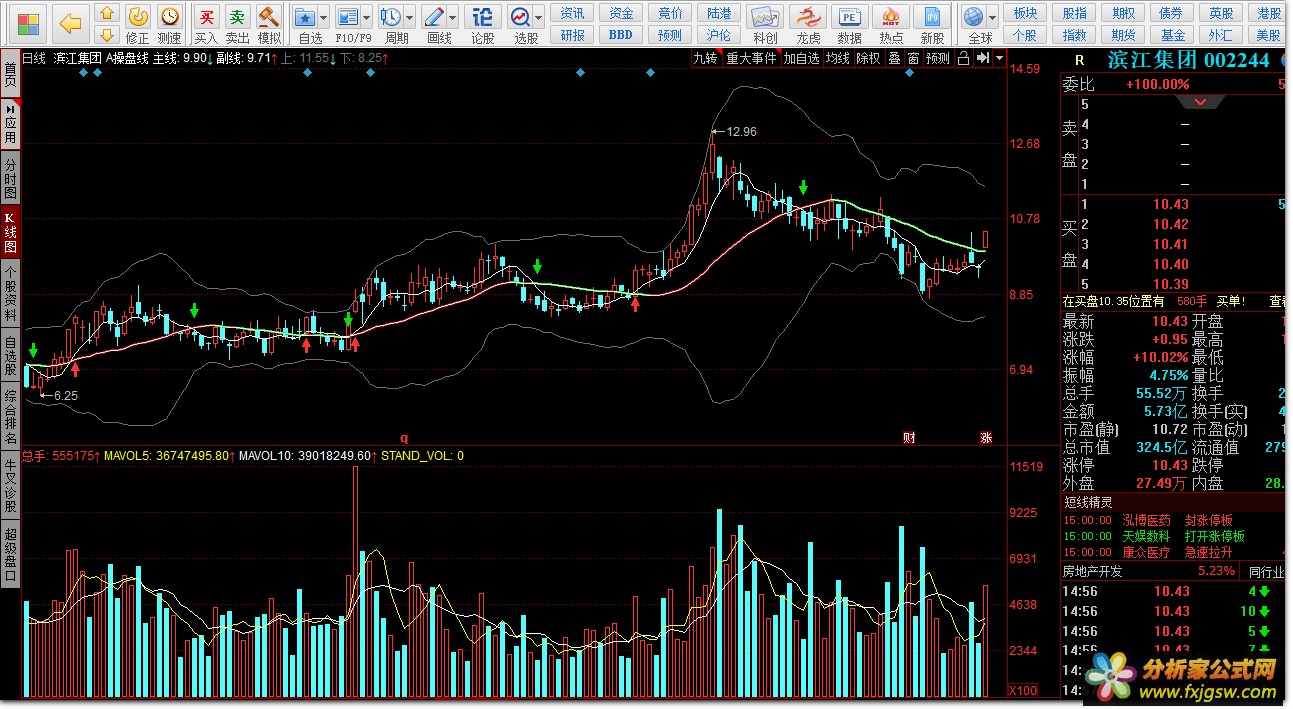
Task: Open the 科创 chart icon
Action: tap(766, 18)
